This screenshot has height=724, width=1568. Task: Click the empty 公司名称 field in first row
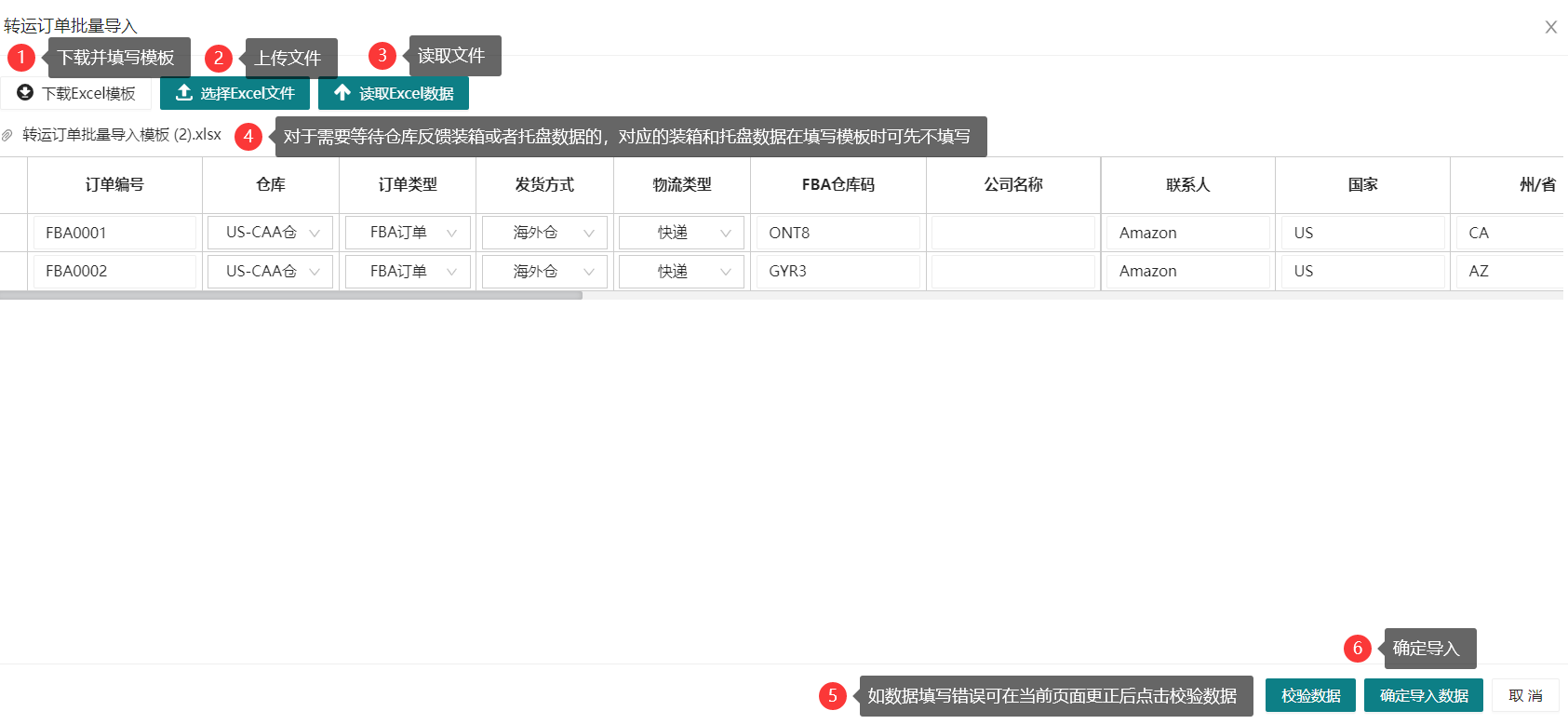tap(1013, 233)
